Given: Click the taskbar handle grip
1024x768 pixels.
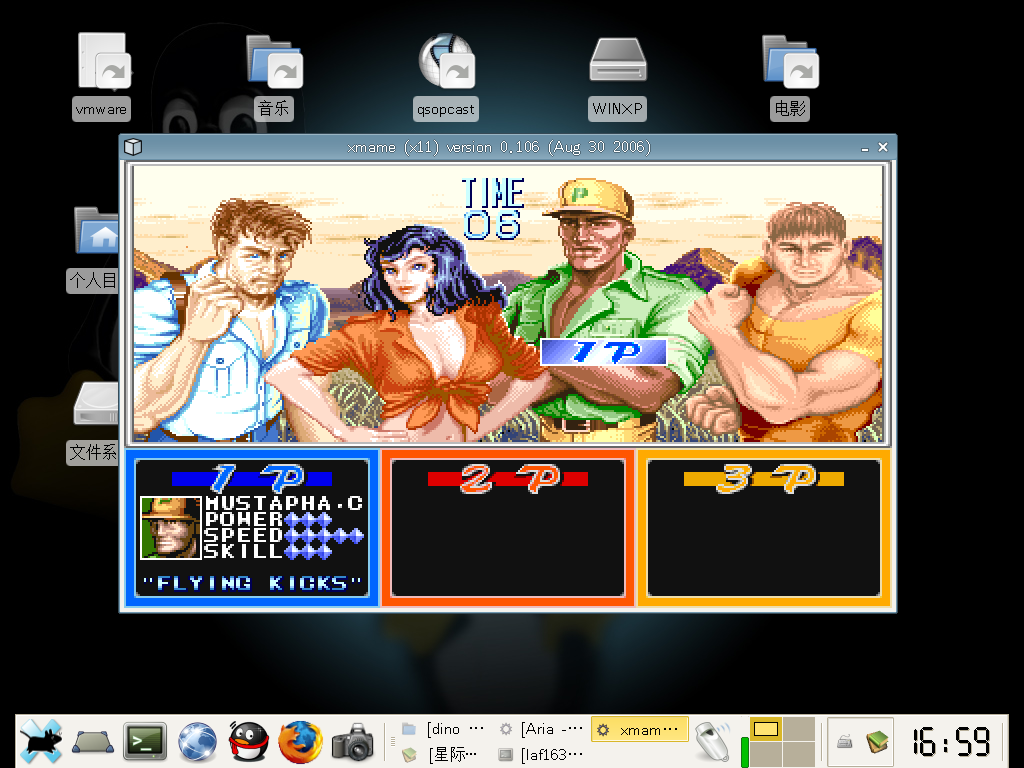Looking at the screenshot, I should [x=392, y=741].
